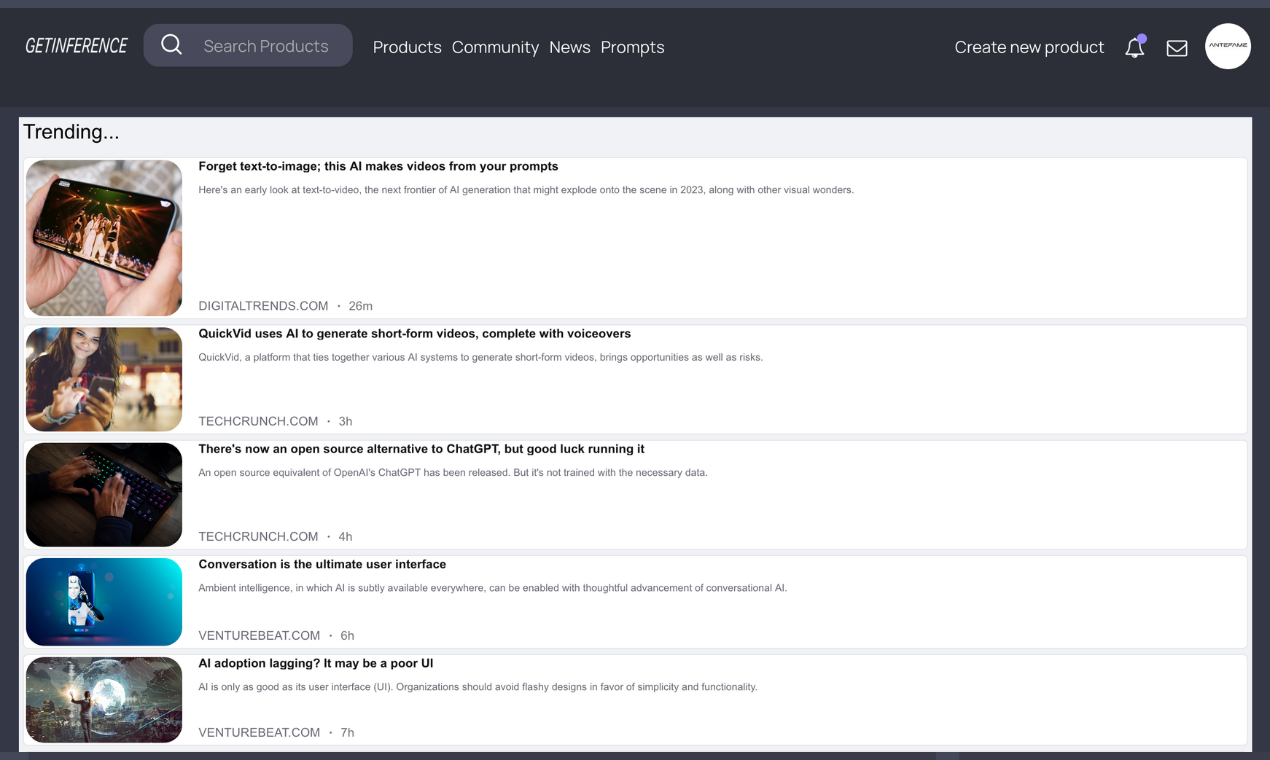Click the QuickVid article summary text
Image resolution: width=1270 pixels, height=760 pixels.
coord(480,357)
